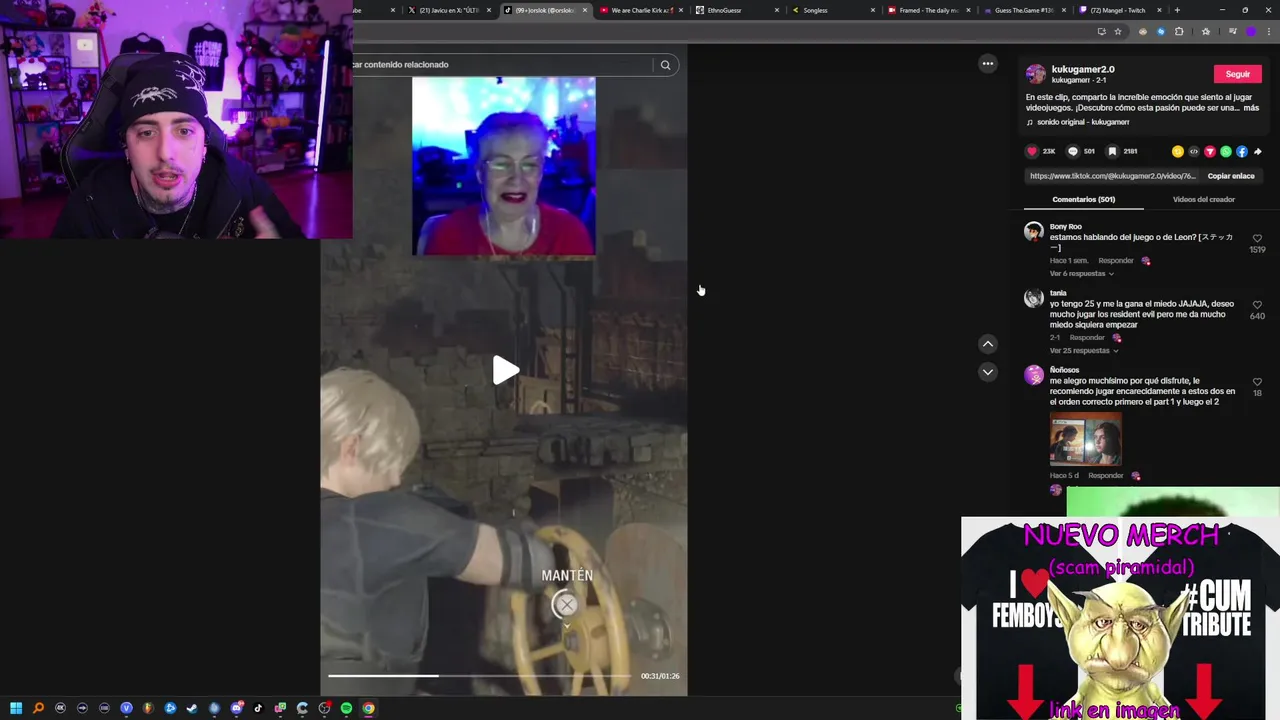Click the search magnifier icon
Screen dimensions: 1280x720
[665, 65]
